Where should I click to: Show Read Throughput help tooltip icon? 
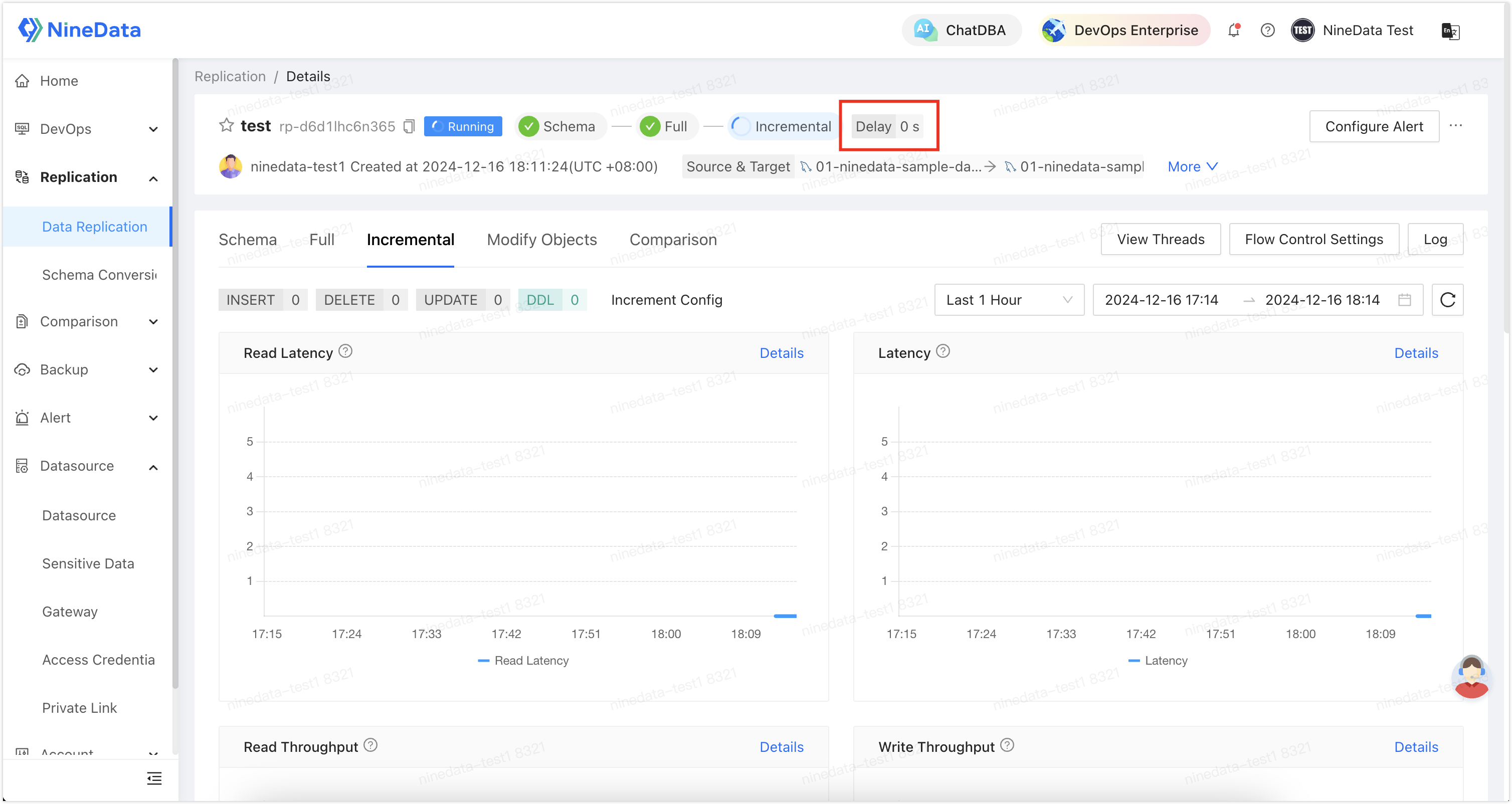pos(370,745)
